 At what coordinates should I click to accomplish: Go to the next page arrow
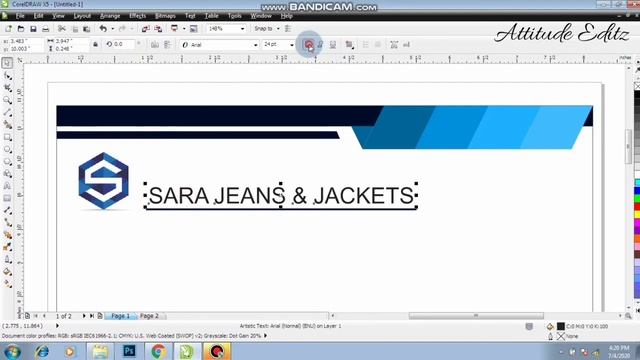point(84,316)
